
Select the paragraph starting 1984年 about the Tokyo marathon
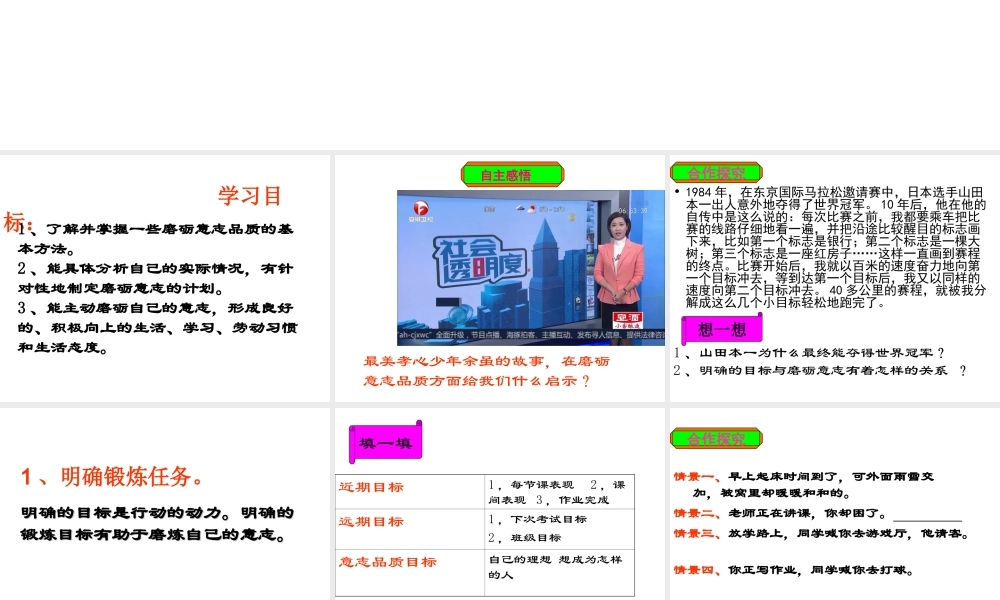click(835, 247)
